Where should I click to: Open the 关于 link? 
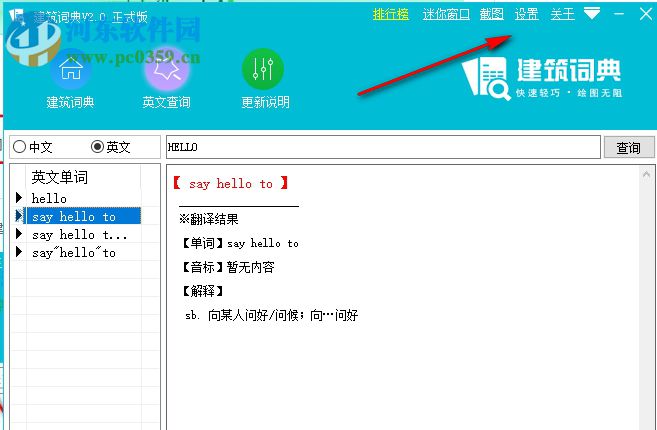562,14
